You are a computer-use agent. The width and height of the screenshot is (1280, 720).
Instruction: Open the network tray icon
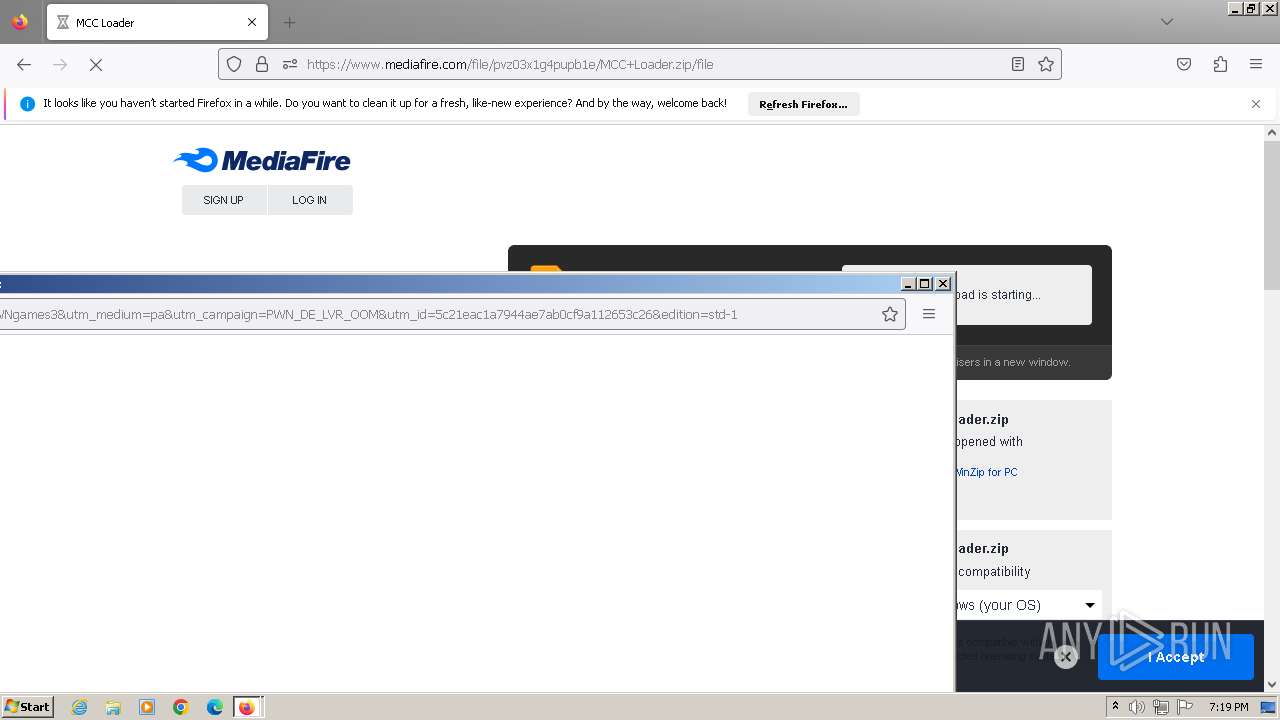(x=1161, y=707)
